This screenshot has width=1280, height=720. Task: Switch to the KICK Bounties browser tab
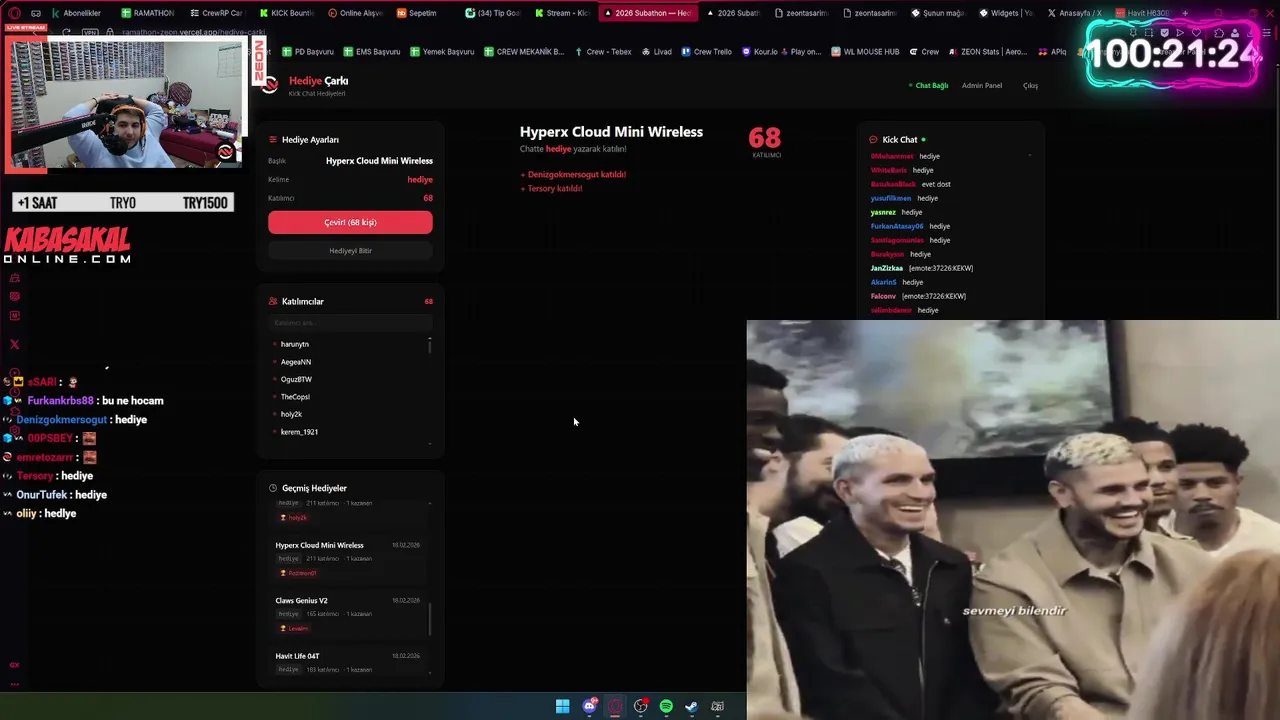point(285,13)
